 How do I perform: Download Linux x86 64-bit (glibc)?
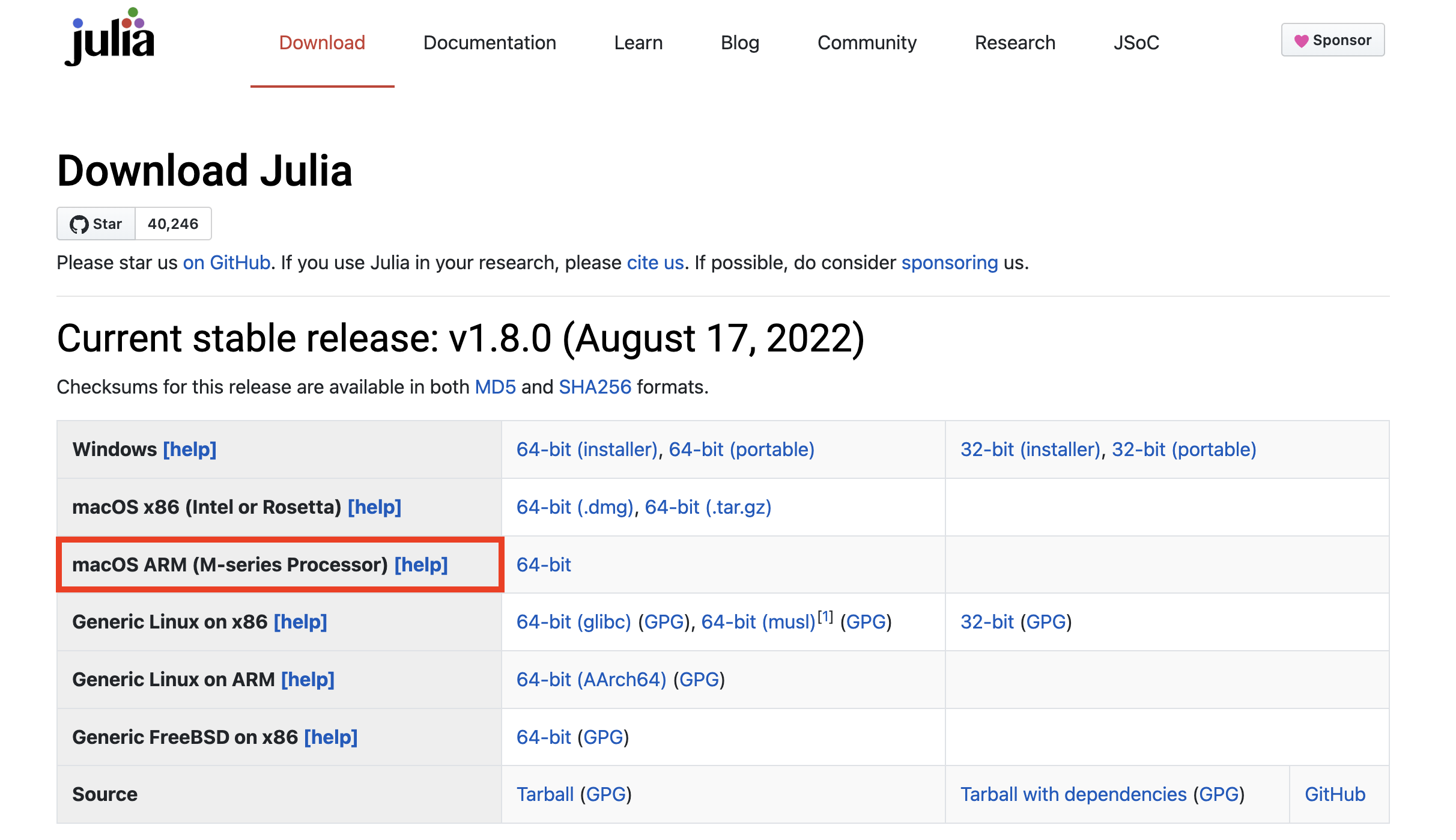click(574, 622)
